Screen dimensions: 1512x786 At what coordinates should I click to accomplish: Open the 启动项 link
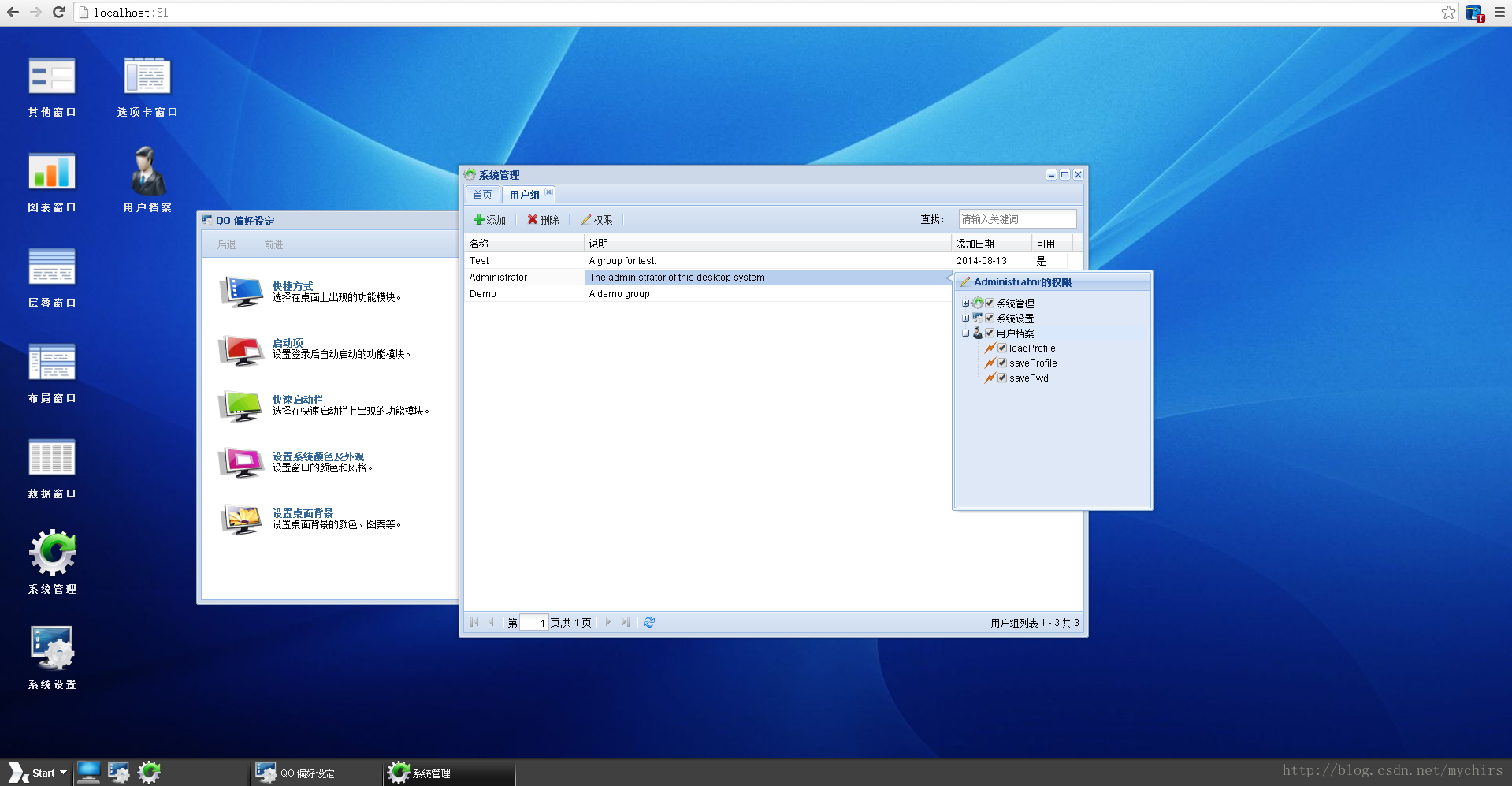288,343
